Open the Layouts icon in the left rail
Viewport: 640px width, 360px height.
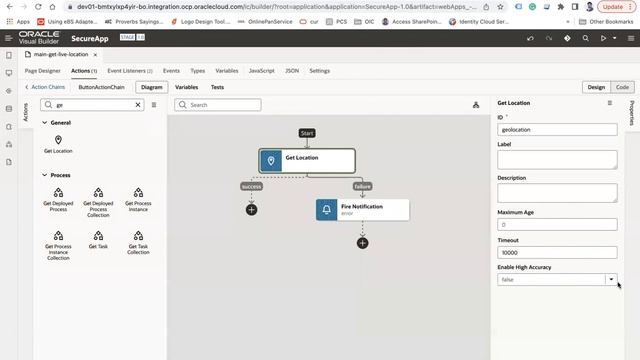(x=9, y=127)
